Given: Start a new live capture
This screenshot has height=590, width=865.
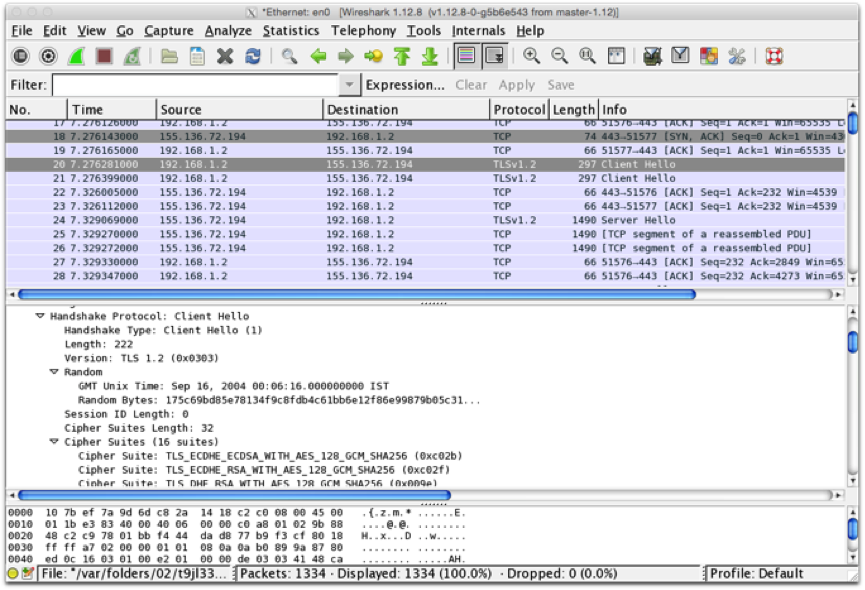Looking at the screenshot, I should pos(76,55).
